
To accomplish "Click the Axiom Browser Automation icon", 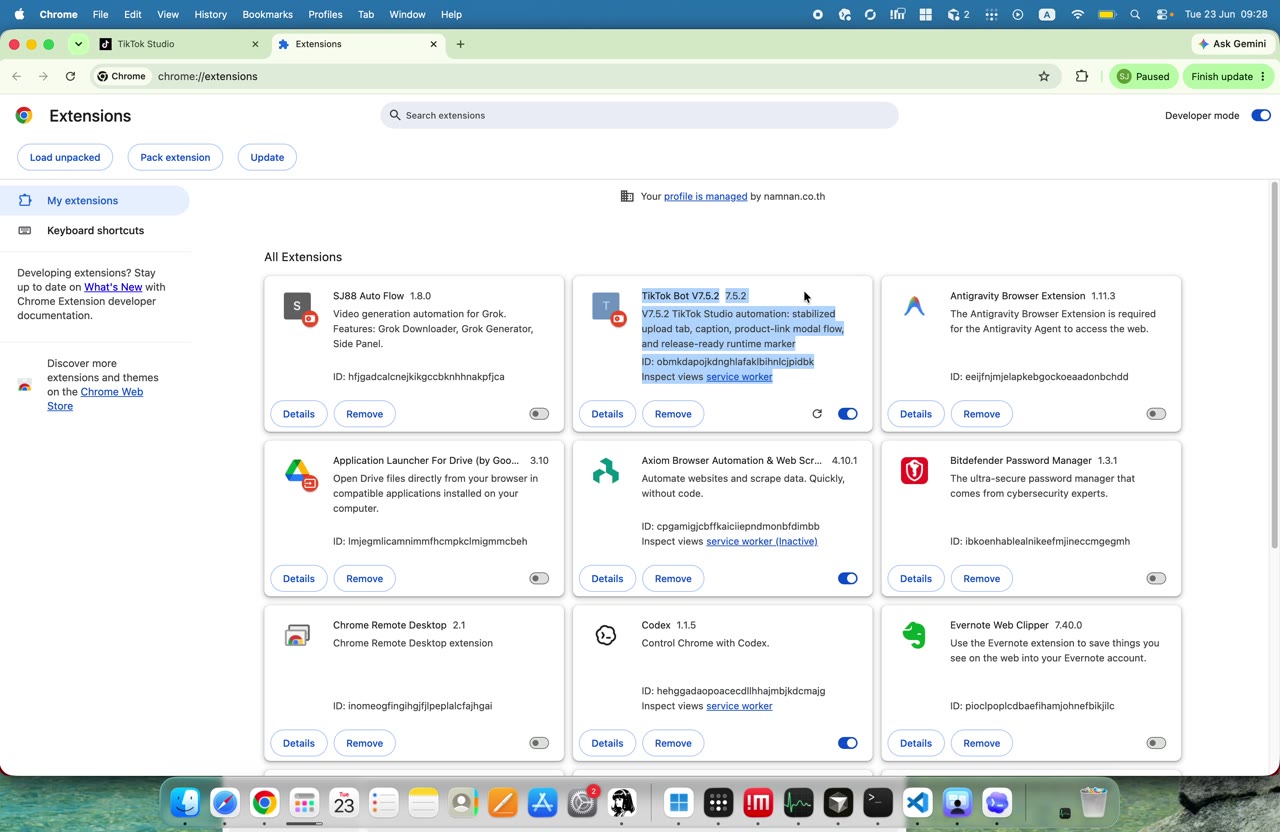I will [x=606, y=471].
